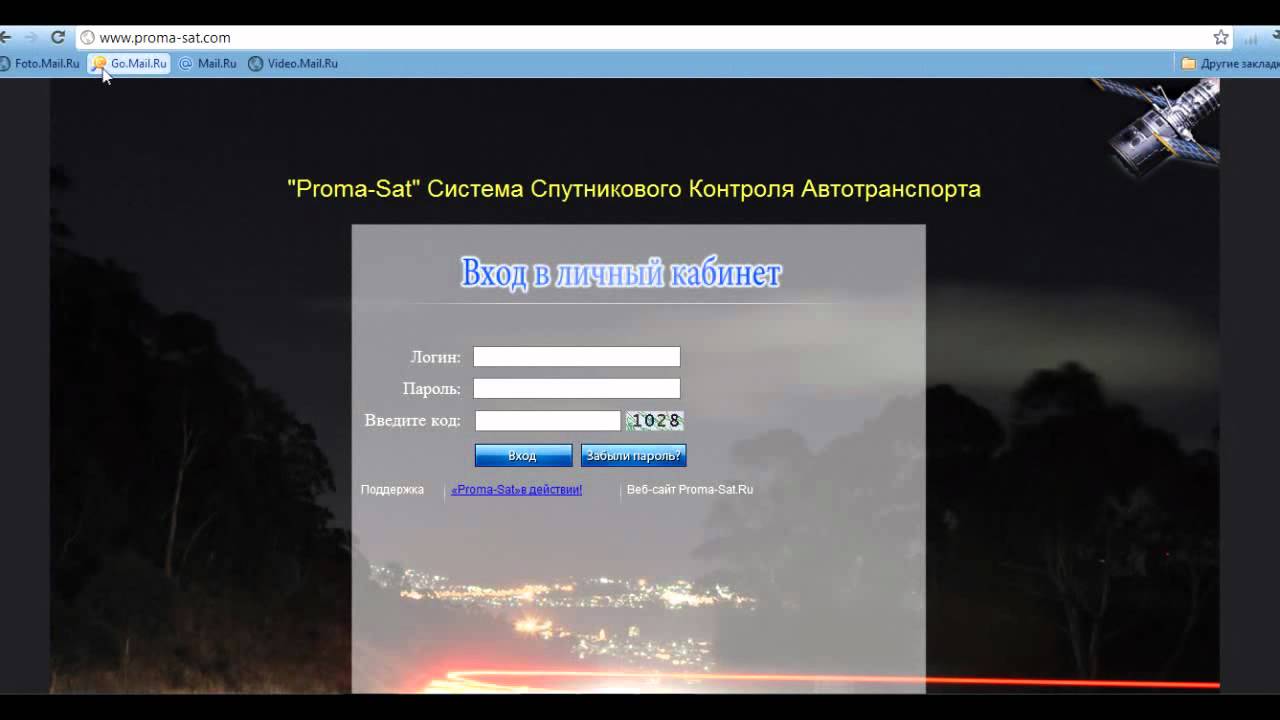Focus the Введите код input field
1280x720 pixels.
pyautogui.click(x=548, y=421)
